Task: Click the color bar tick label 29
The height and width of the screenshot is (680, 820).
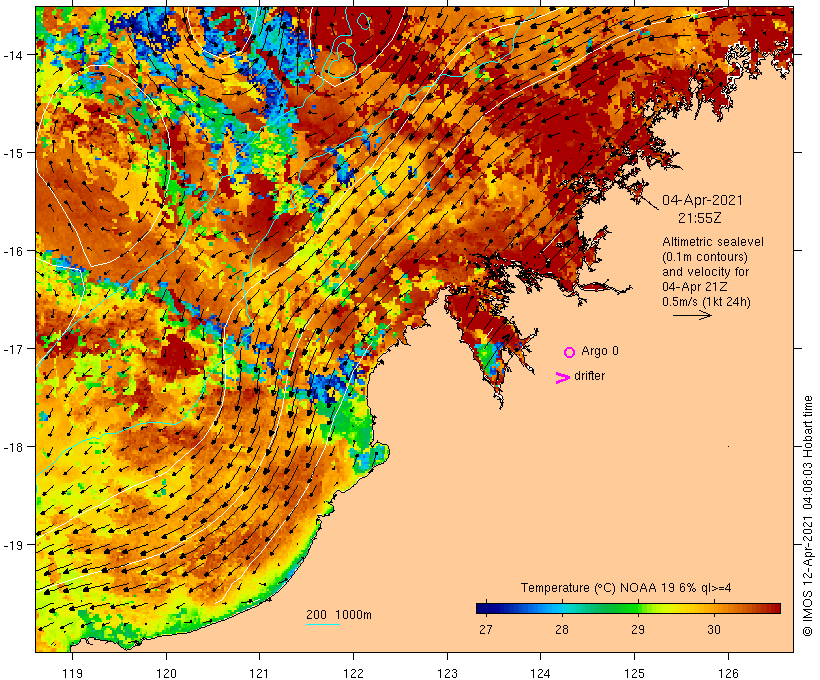Action: (x=637, y=629)
